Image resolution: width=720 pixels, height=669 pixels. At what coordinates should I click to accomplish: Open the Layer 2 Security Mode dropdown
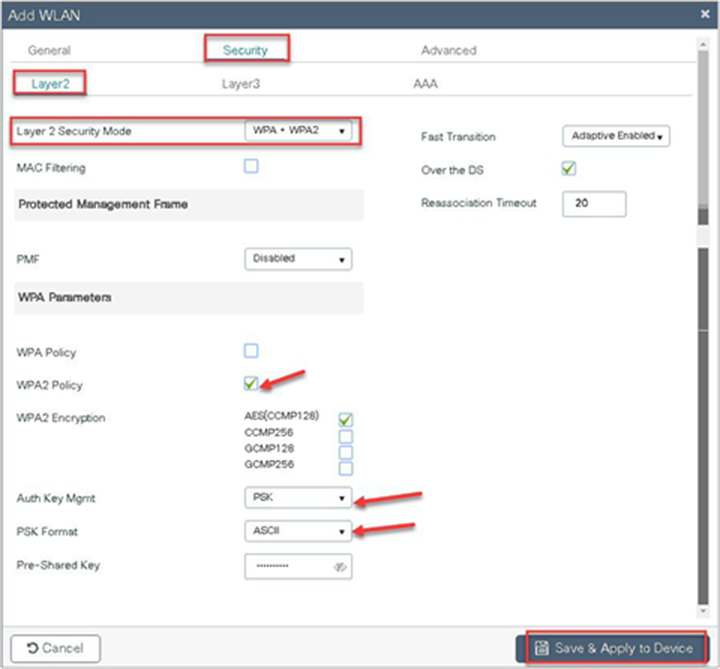(x=298, y=131)
